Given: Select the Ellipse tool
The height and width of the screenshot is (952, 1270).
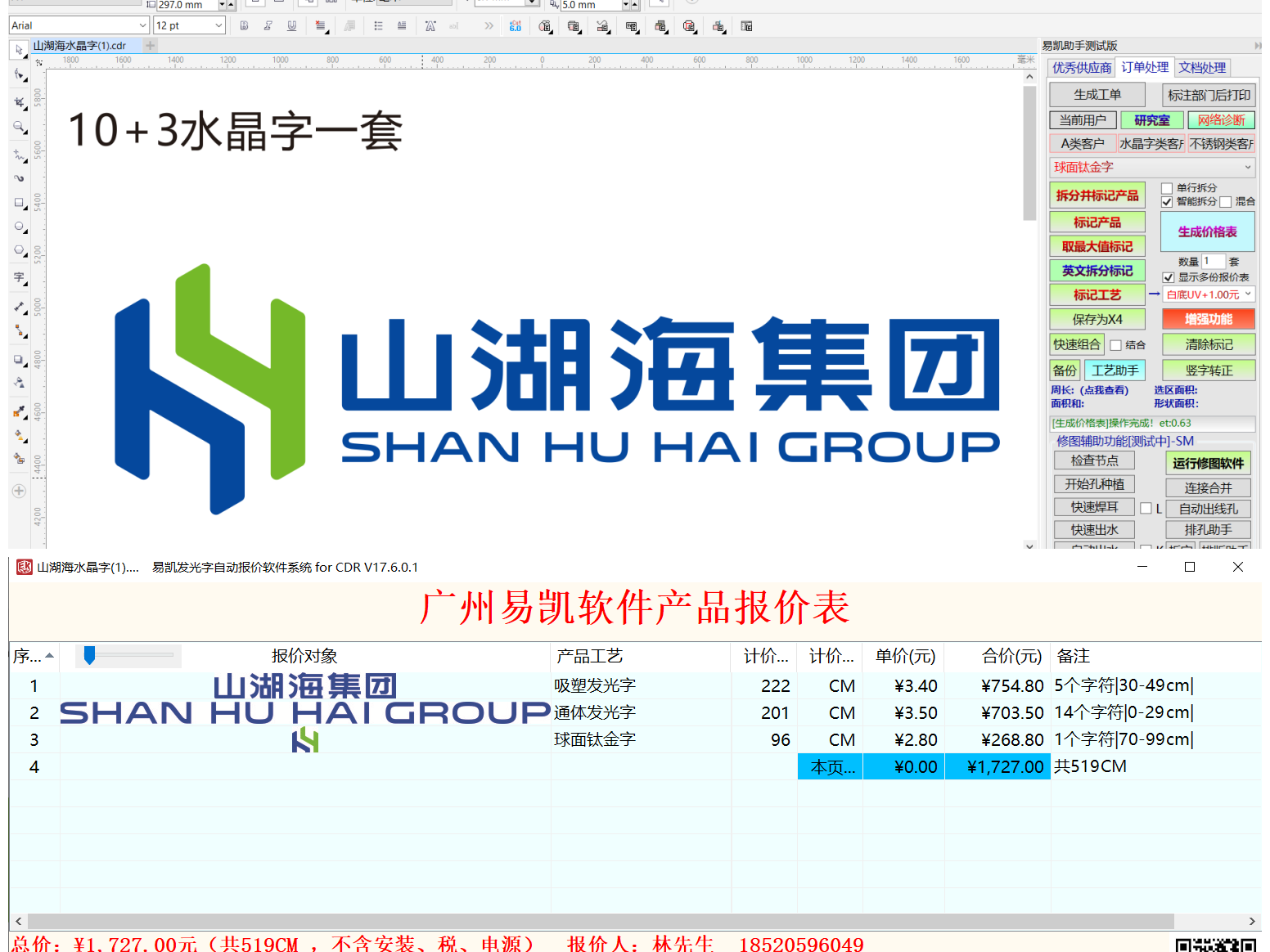Looking at the screenshot, I should coord(19,227).
